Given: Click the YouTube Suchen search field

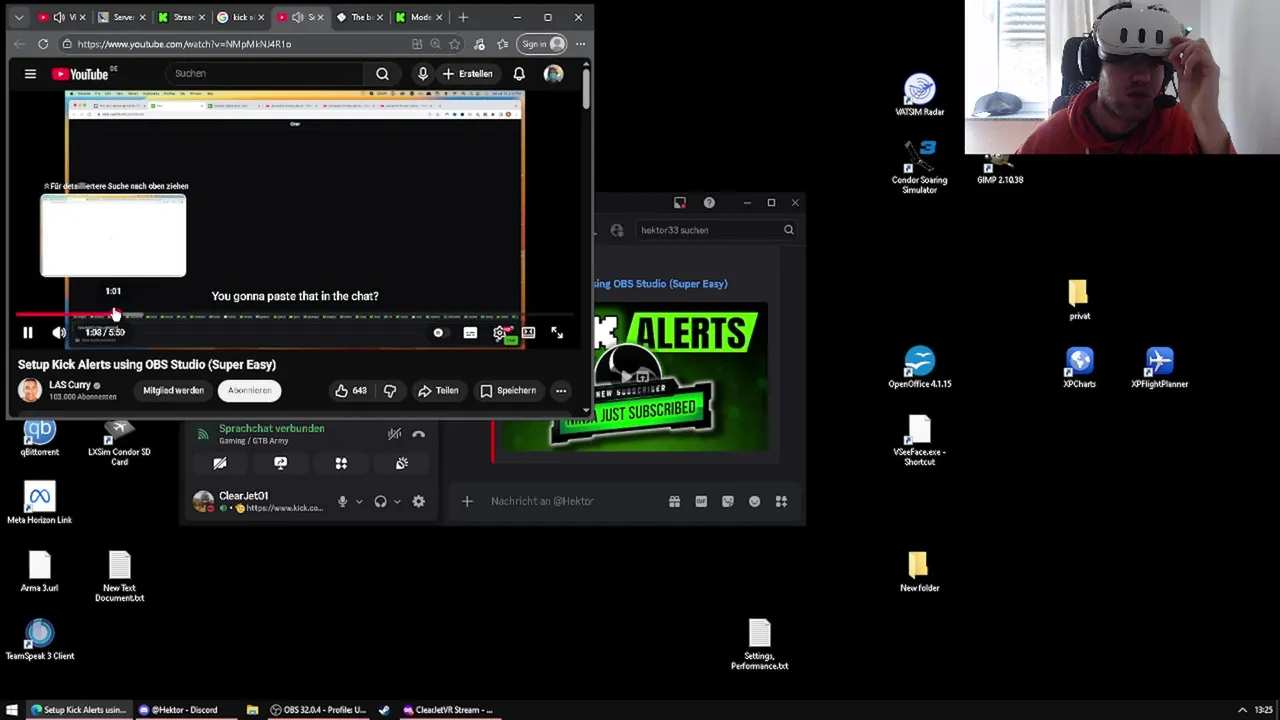Looking at the screenshot, I should click(x=265, y=74).
